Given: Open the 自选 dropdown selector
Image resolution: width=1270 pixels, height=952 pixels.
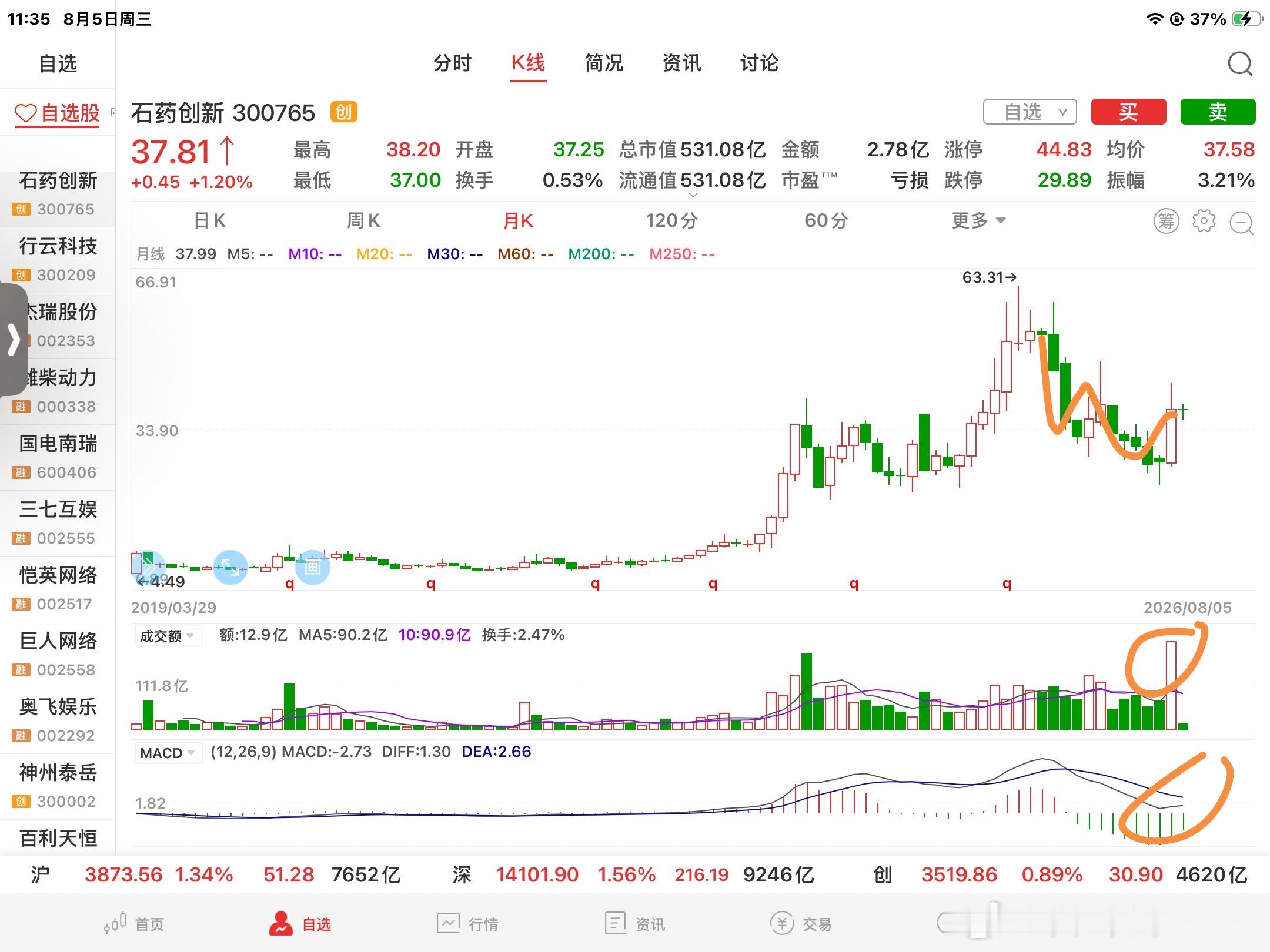Looking at the screenshot, I should (x=1030, y=112).
